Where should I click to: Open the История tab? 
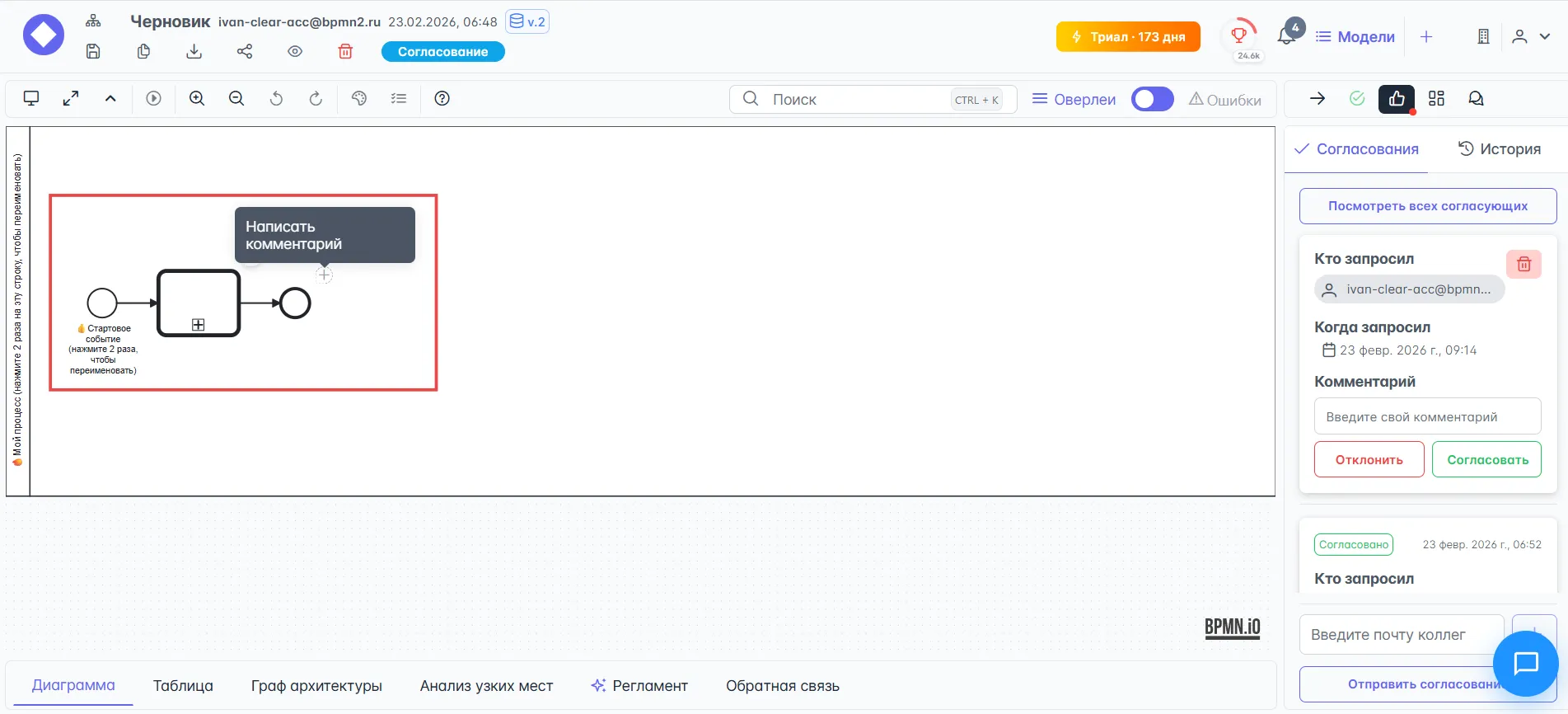click(1500, 149)
